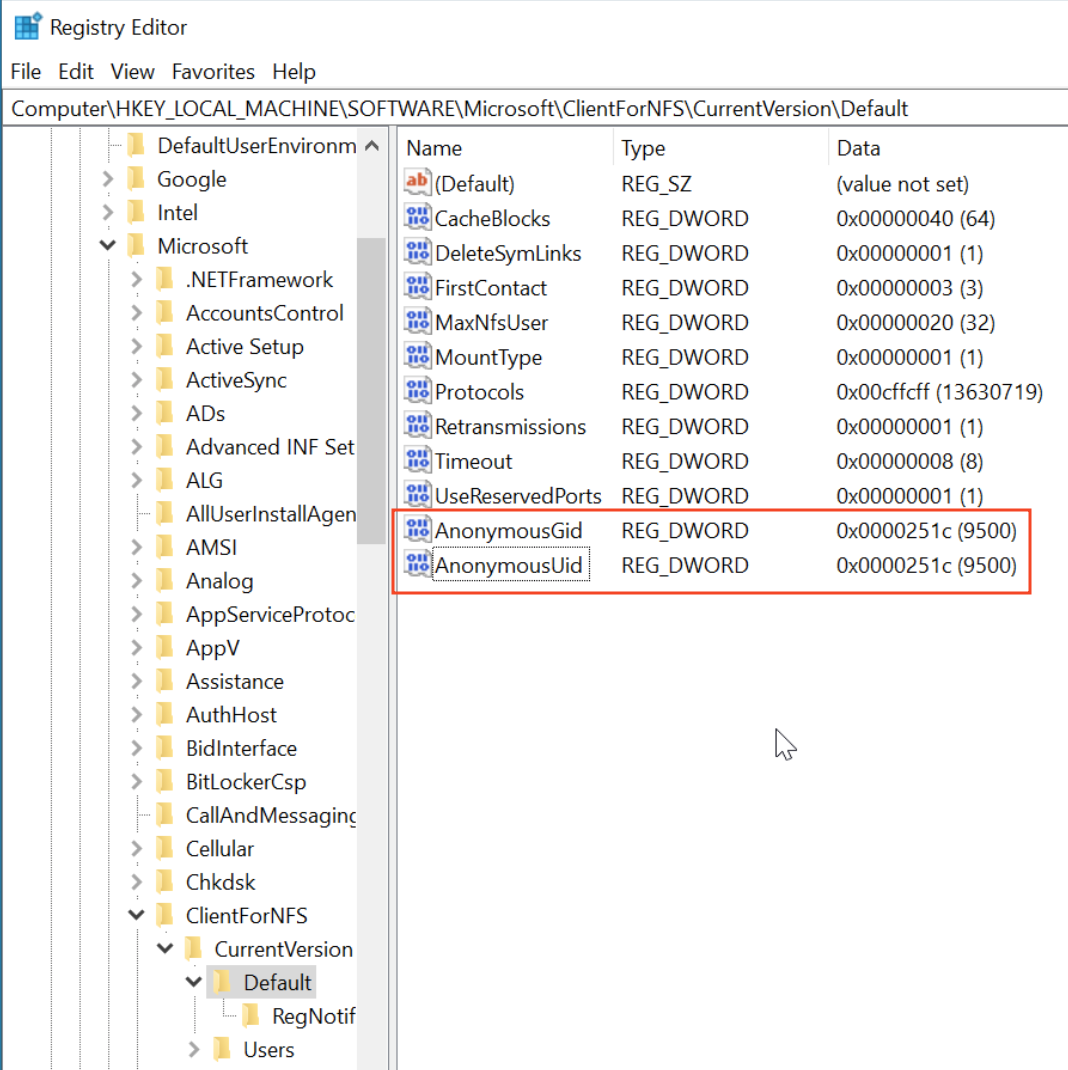The image size is (1068, 1070).
Task: Click the Registry Editor app icon in title bar
Action: point(27,27)
